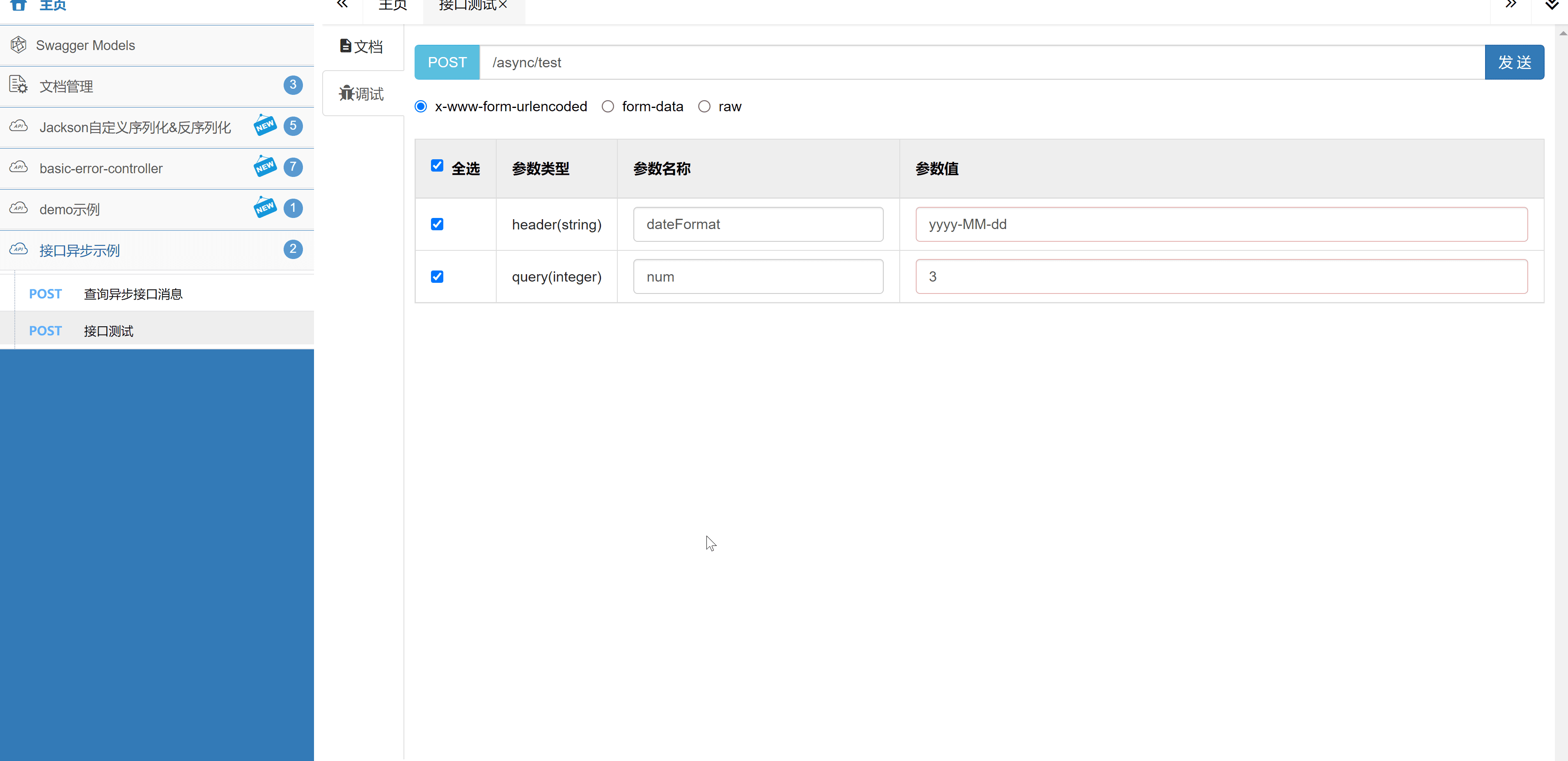1568x761 pixels.
Task: Click the document icon in the 文档 tab
Action: 345,46
